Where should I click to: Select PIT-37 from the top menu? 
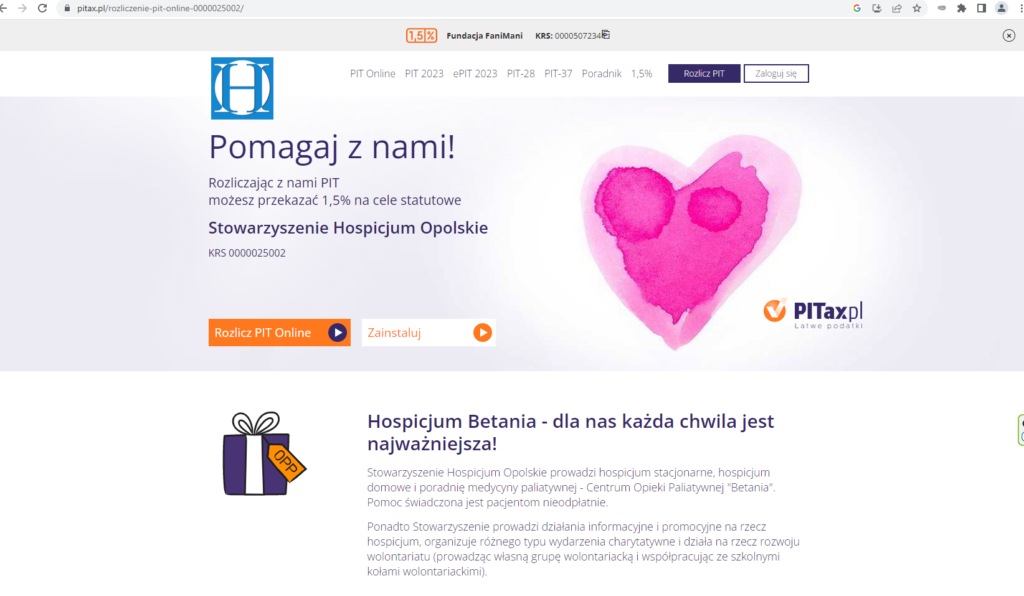click(x=558, y=74)
